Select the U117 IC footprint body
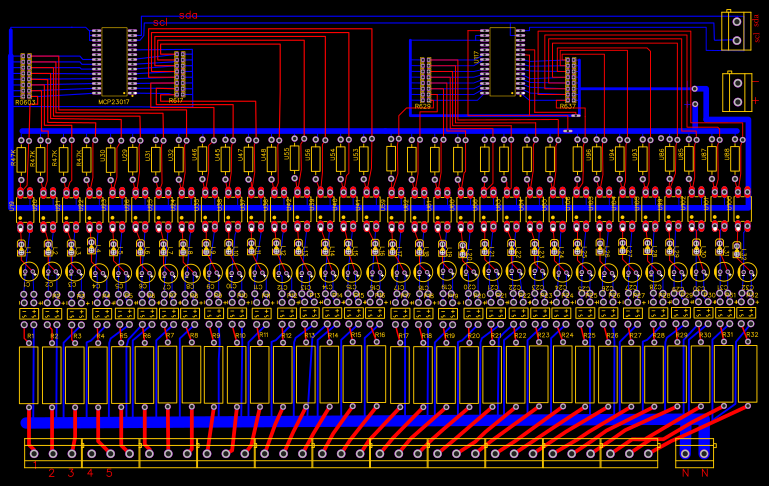This screenshot has width=769, height=486. (x=502, y=62)
